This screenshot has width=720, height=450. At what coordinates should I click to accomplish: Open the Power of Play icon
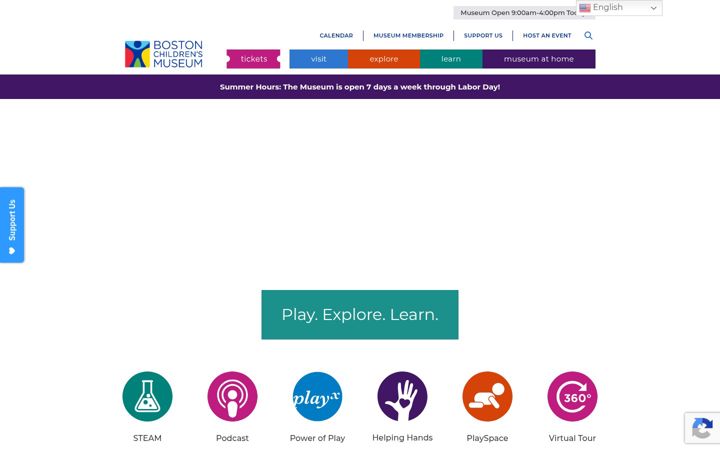(317, 396)
